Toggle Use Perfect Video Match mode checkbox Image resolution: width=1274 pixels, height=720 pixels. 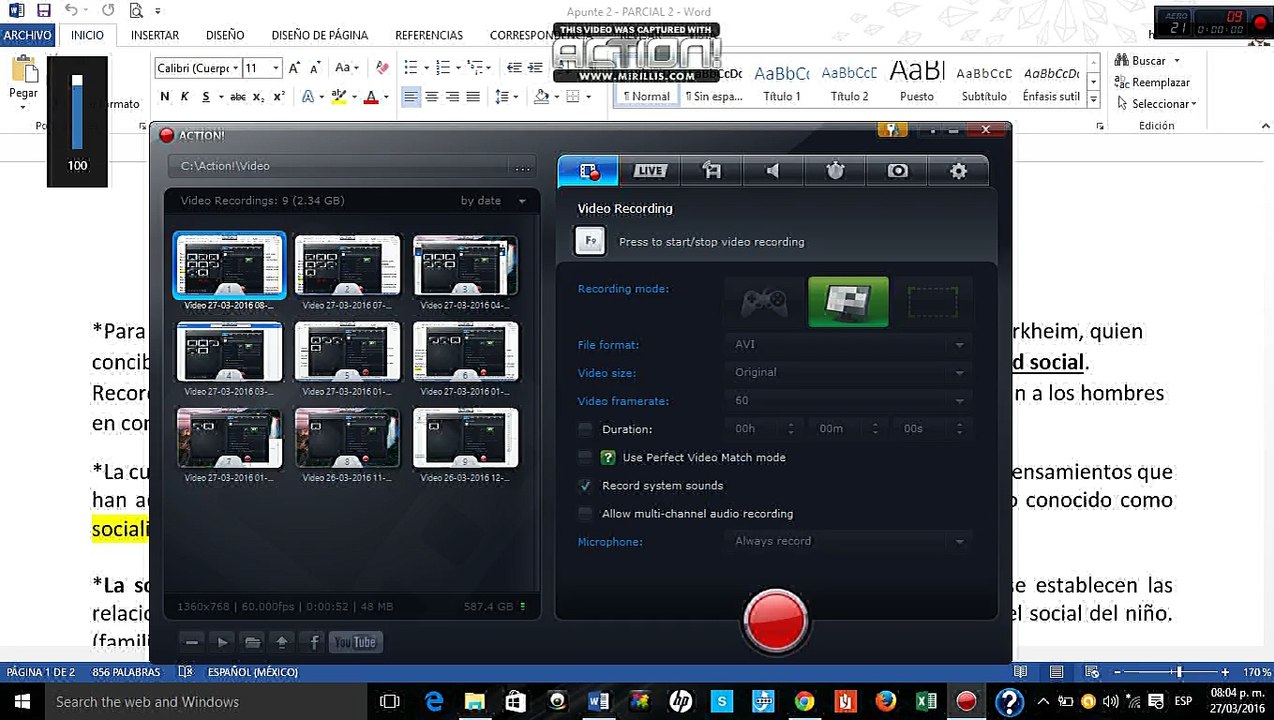pyautogui.click(x=585, y=457)
